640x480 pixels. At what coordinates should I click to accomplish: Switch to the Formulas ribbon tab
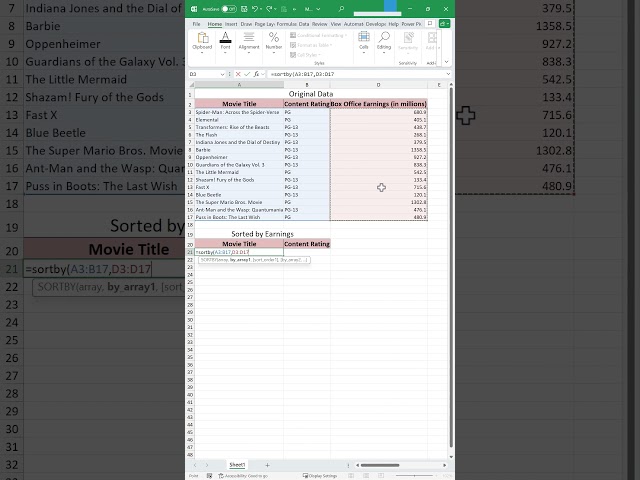click(287, 24)
